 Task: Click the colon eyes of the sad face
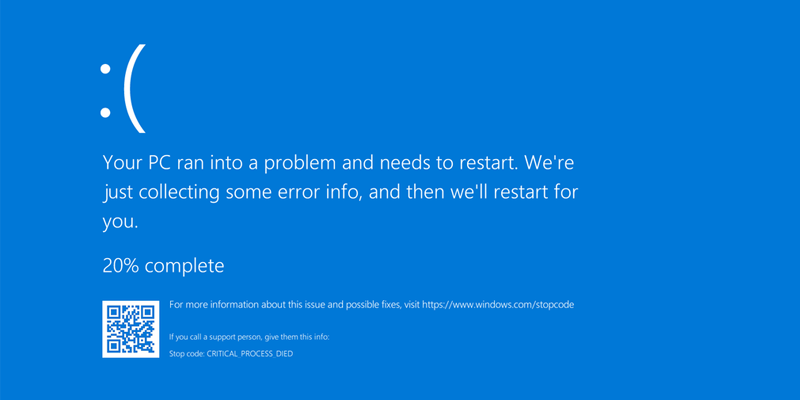[x=105, y=91]
